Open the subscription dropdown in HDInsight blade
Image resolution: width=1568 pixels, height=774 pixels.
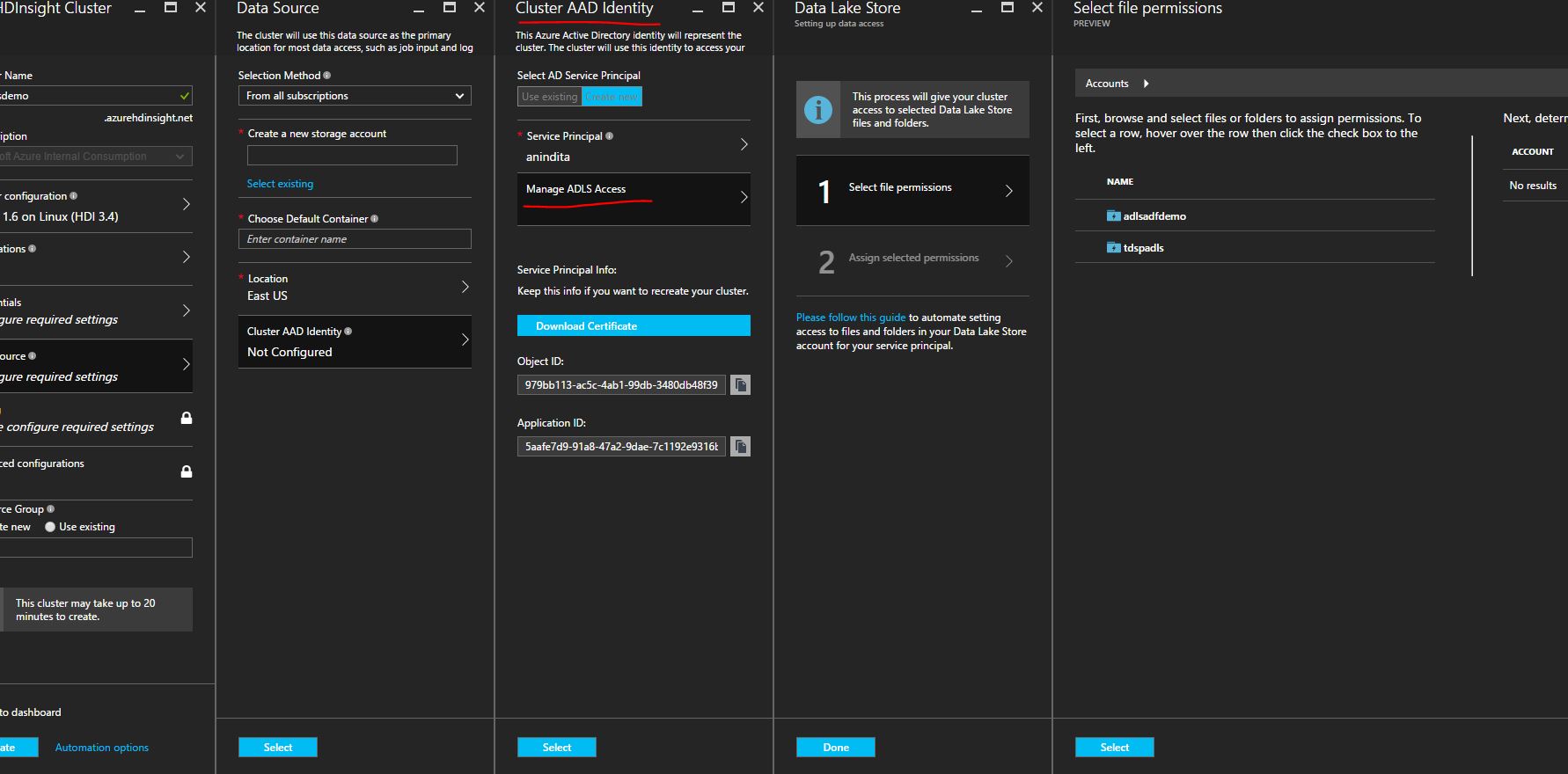(96, 157)
